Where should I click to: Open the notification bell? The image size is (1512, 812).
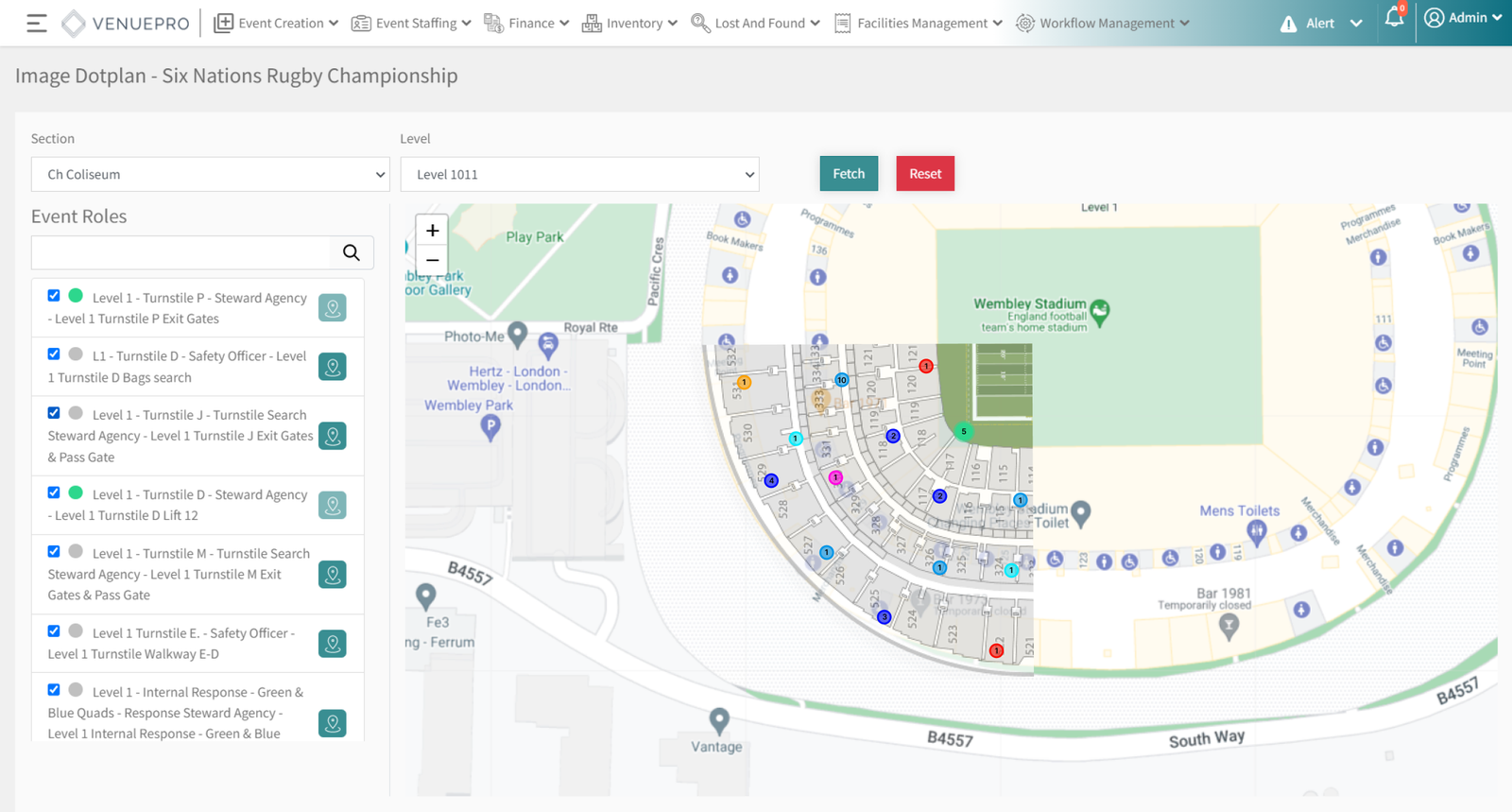click(x=1394, y=19)
